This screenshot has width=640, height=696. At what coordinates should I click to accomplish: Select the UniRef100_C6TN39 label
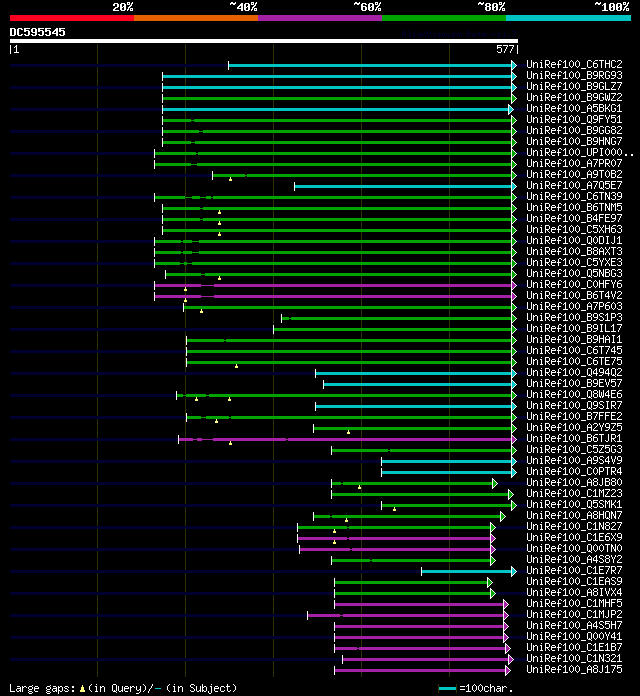pos(574,196)
